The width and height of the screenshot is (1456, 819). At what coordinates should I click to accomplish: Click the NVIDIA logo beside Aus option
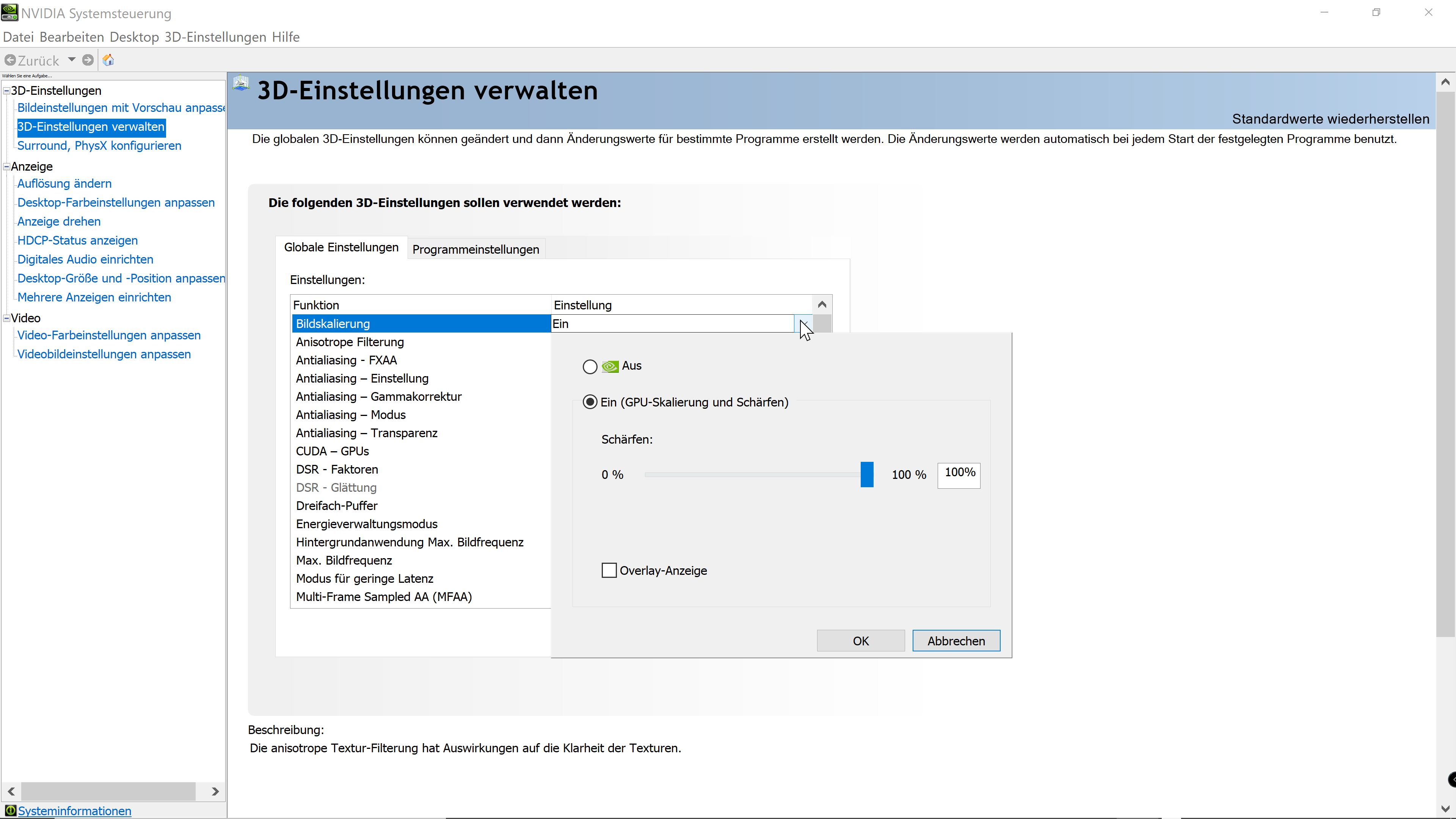click(x=610, y=366)
